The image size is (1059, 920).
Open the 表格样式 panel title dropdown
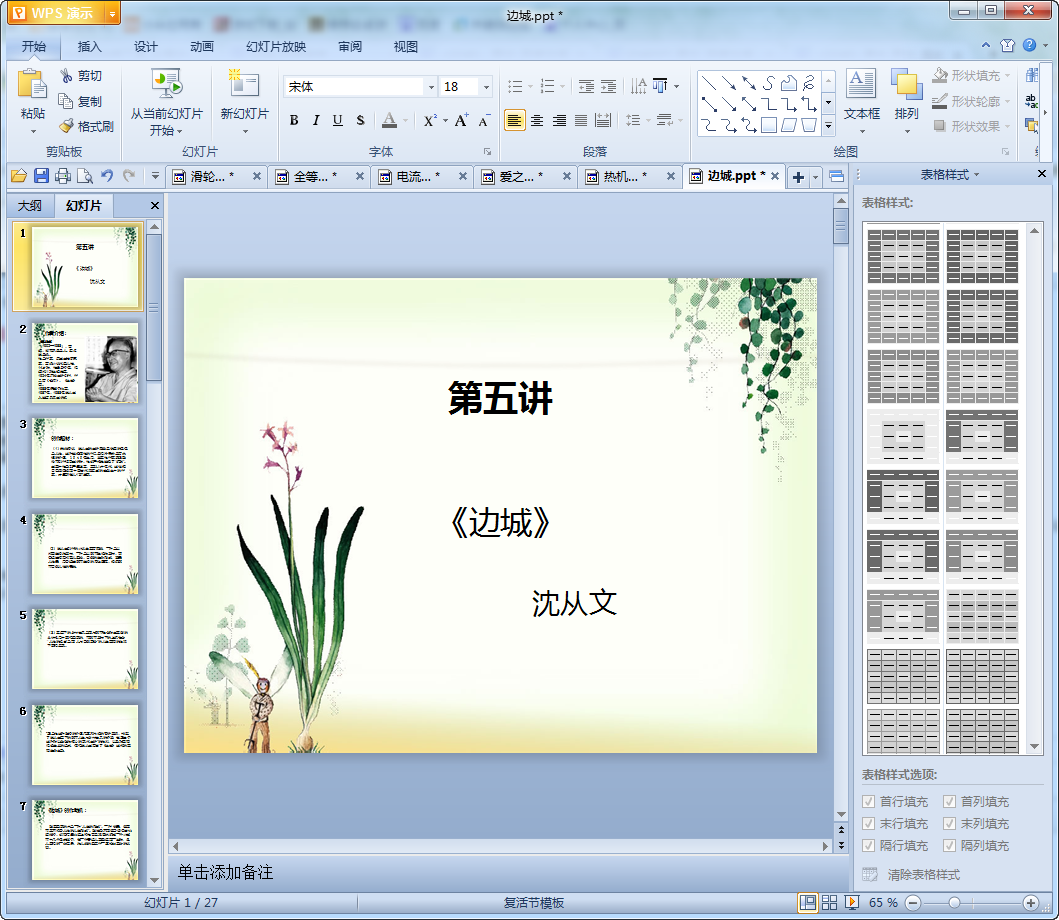click(950, 175)
